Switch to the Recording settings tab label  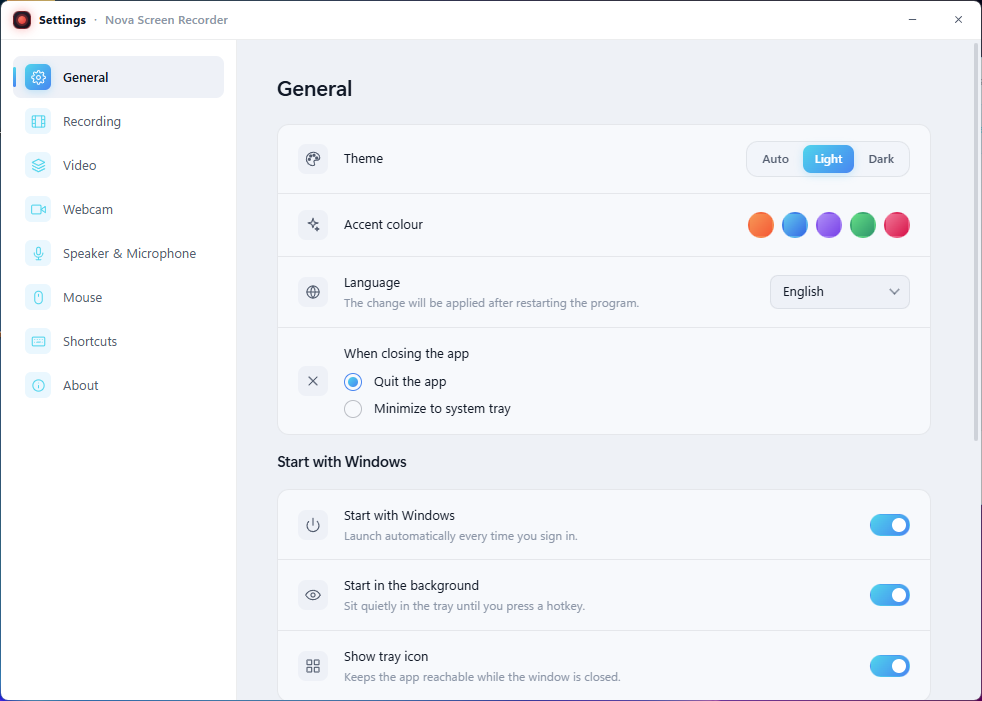92,122
